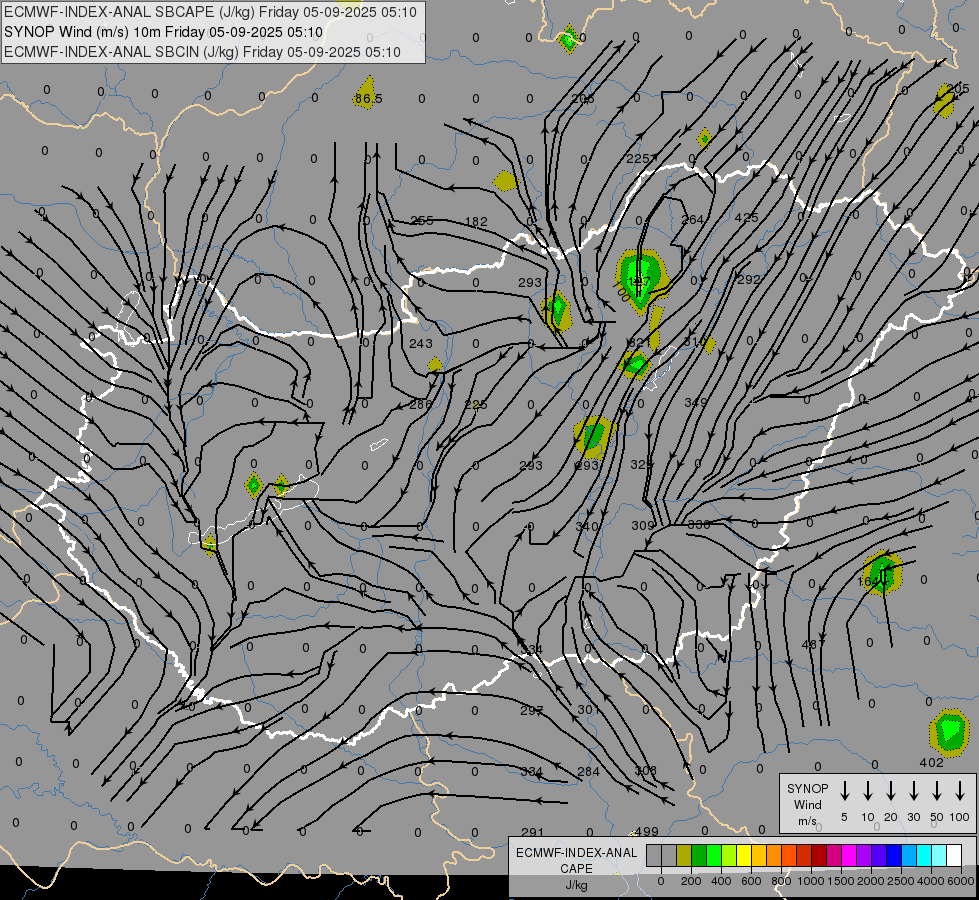Click the m/s unit in wind legend
The height and width of the screenshot is (900, 979).
(807, 821)
